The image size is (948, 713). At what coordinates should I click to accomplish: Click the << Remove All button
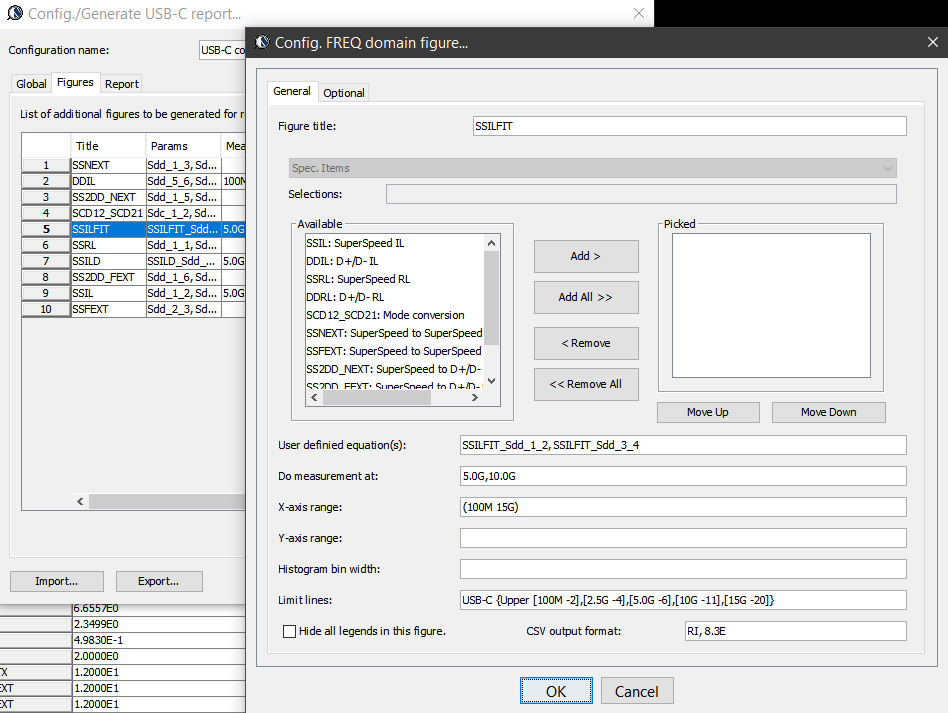click(586, 384)
